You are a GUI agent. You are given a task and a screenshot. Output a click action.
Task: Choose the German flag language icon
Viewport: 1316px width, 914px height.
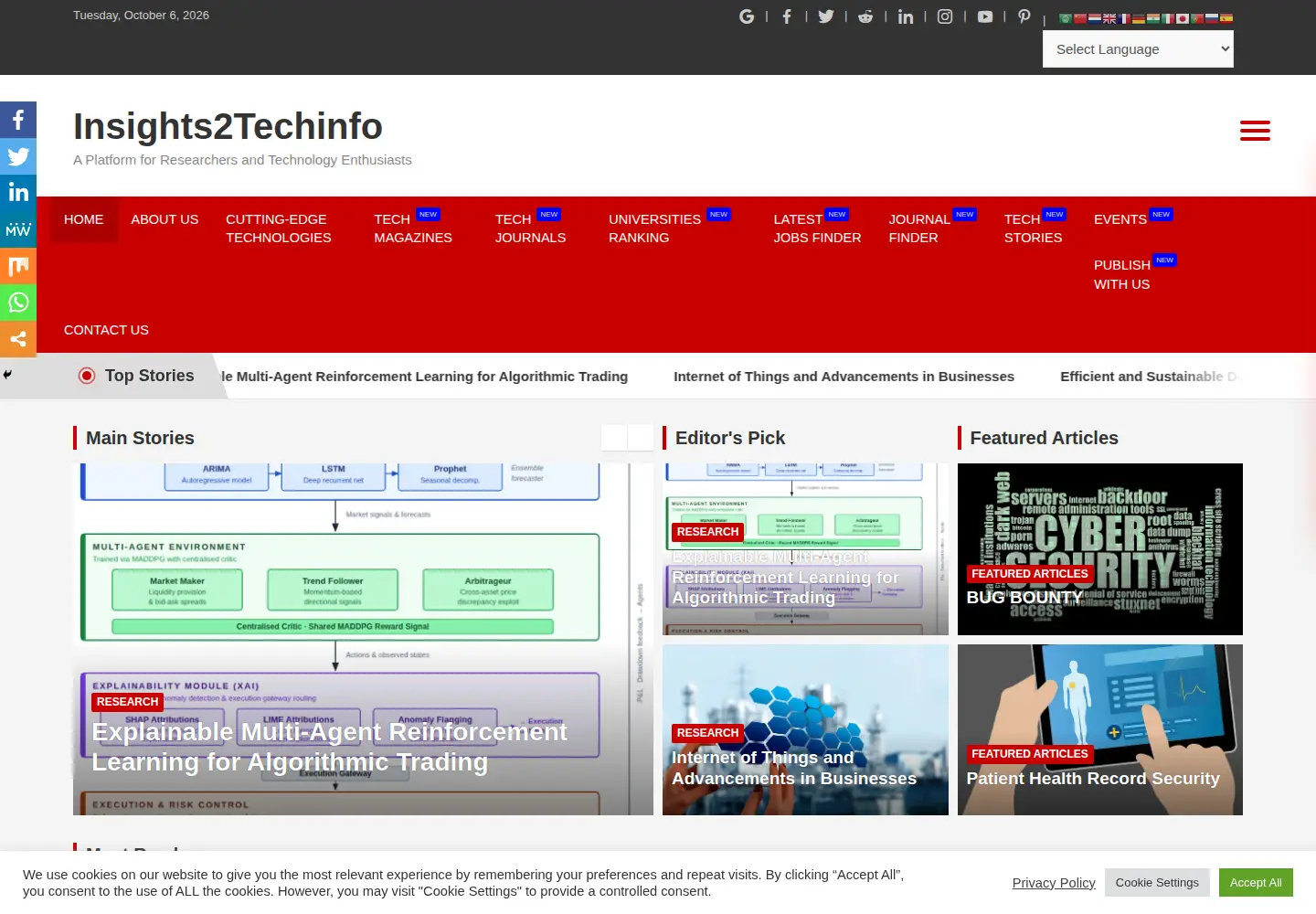pyautogui.click(x=1139, y=18)
